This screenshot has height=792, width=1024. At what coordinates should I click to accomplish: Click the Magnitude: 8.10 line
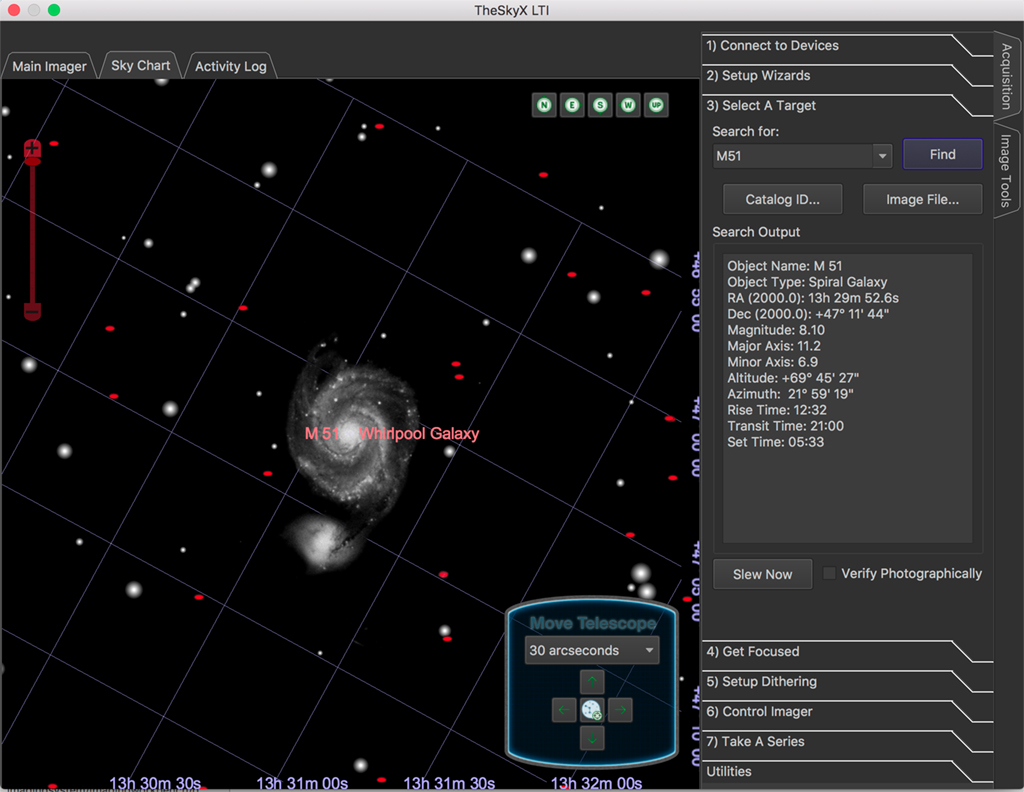point(776,330)
